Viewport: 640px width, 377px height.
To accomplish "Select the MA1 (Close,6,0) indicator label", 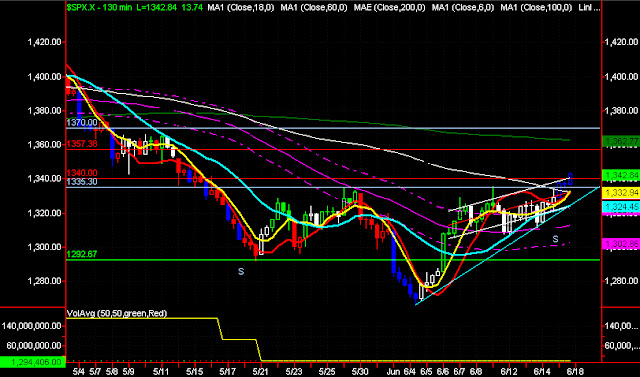I will point(463,8).
